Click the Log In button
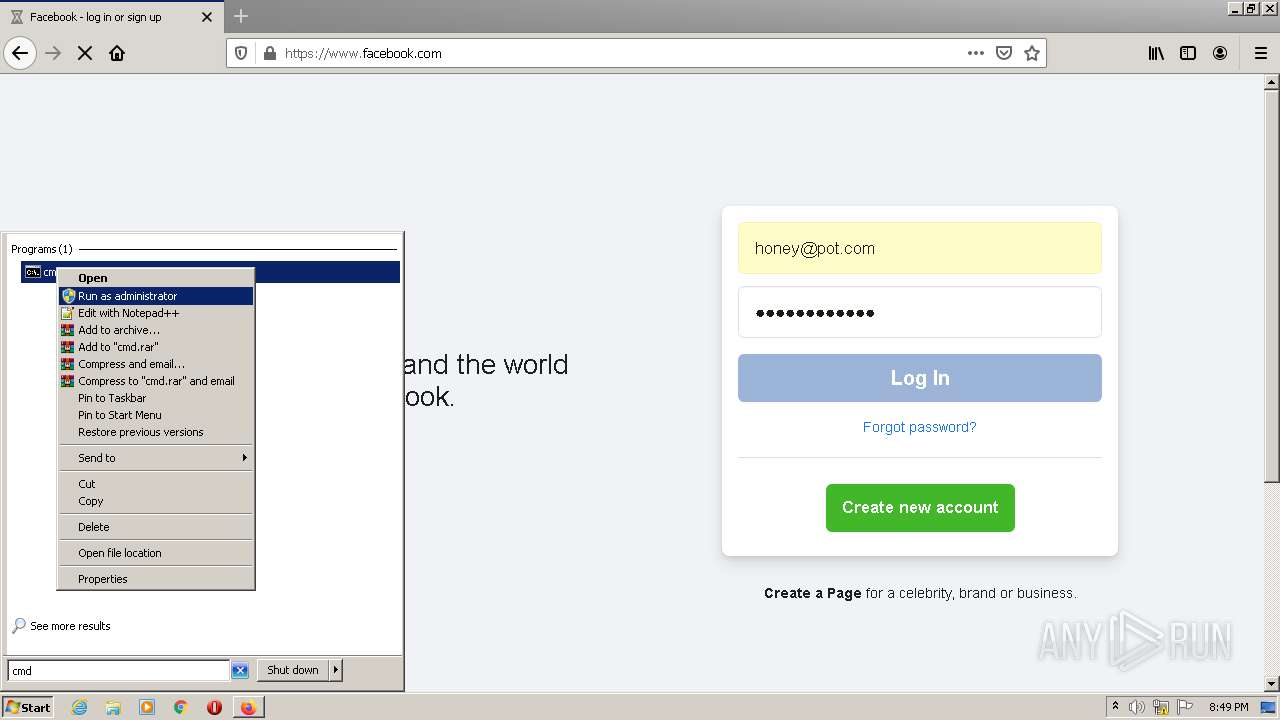 click(x=919, y=378)
